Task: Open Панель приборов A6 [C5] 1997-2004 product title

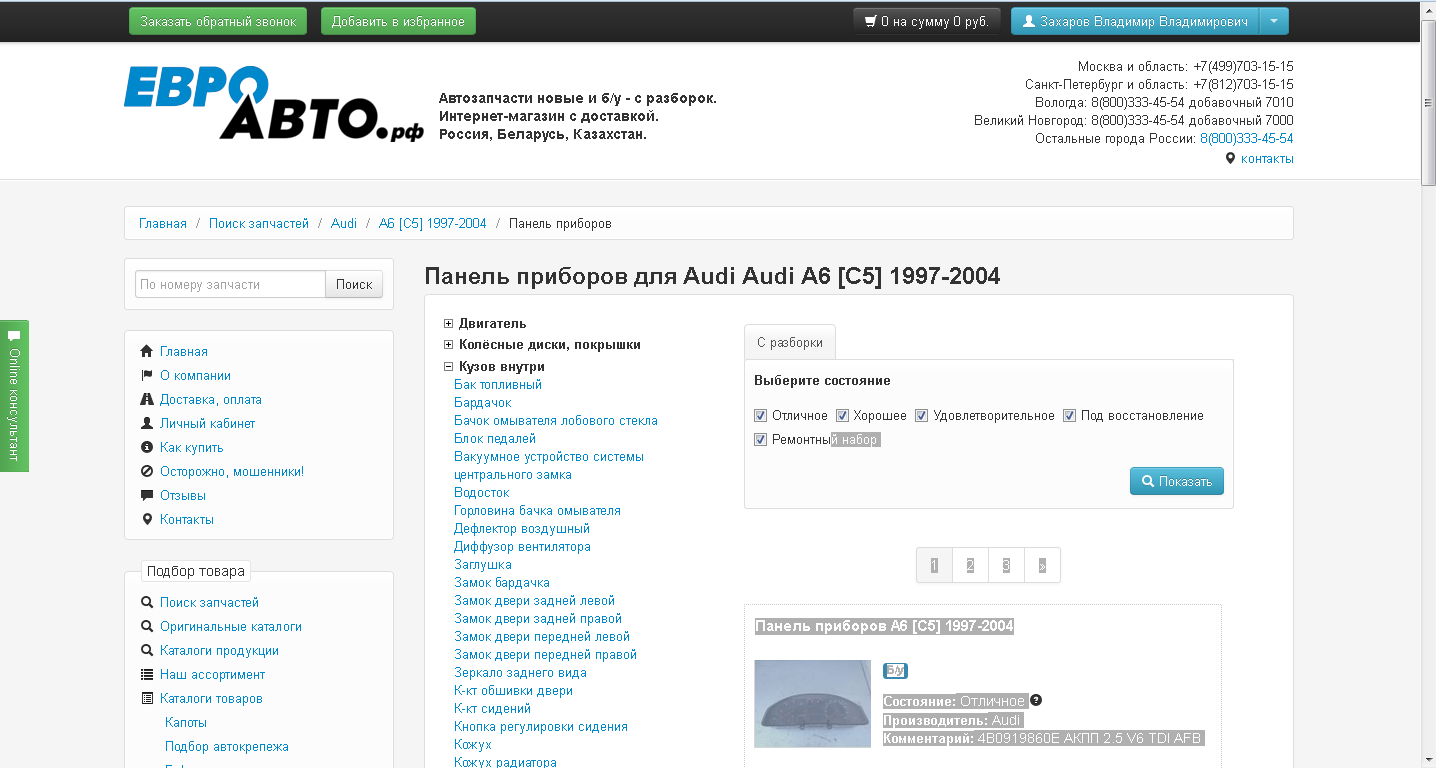Action: (x=884, y=626)
